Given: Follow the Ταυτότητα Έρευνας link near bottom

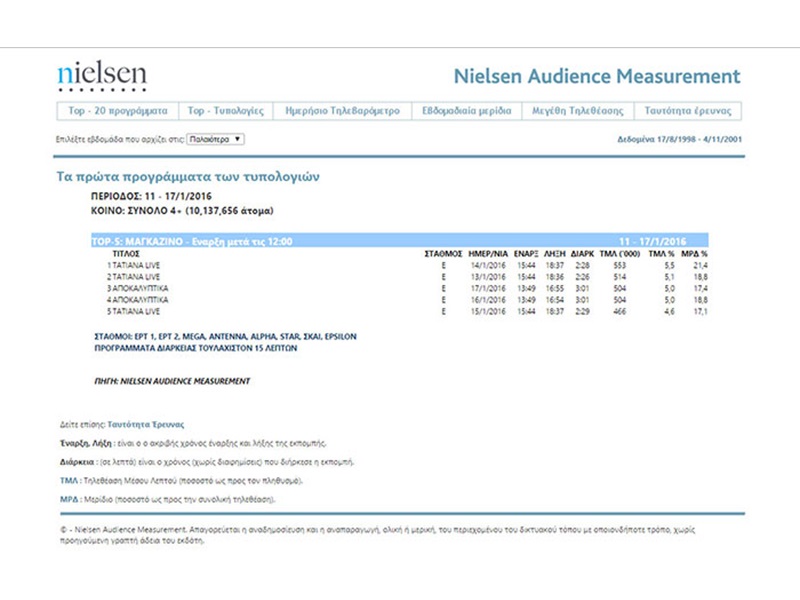Looking at the screenshot, I should pos(145,424).
